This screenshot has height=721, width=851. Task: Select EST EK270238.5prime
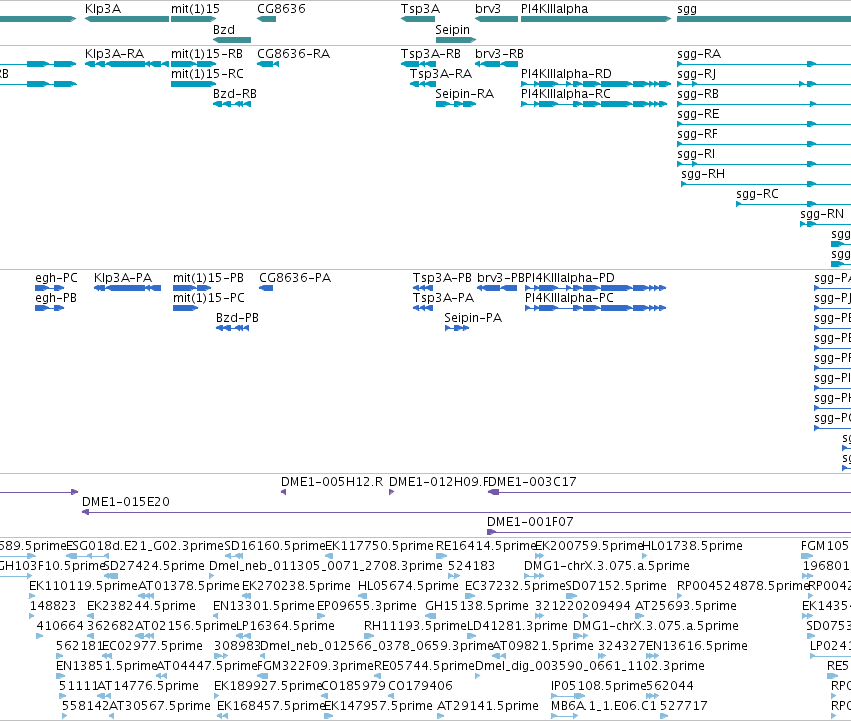[247, 597]
